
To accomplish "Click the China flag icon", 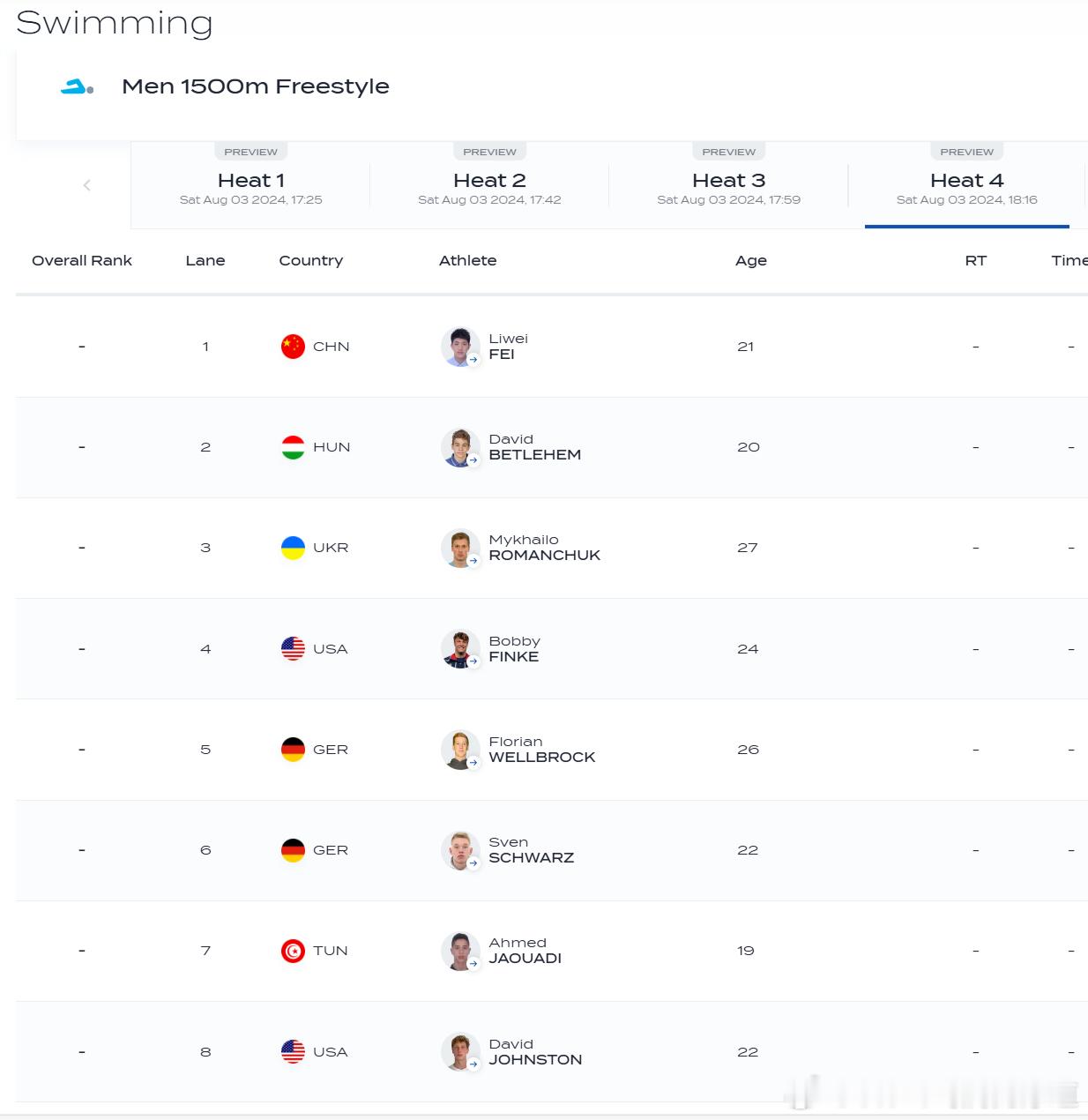I will pyautogui.click(x=293, y=347).
